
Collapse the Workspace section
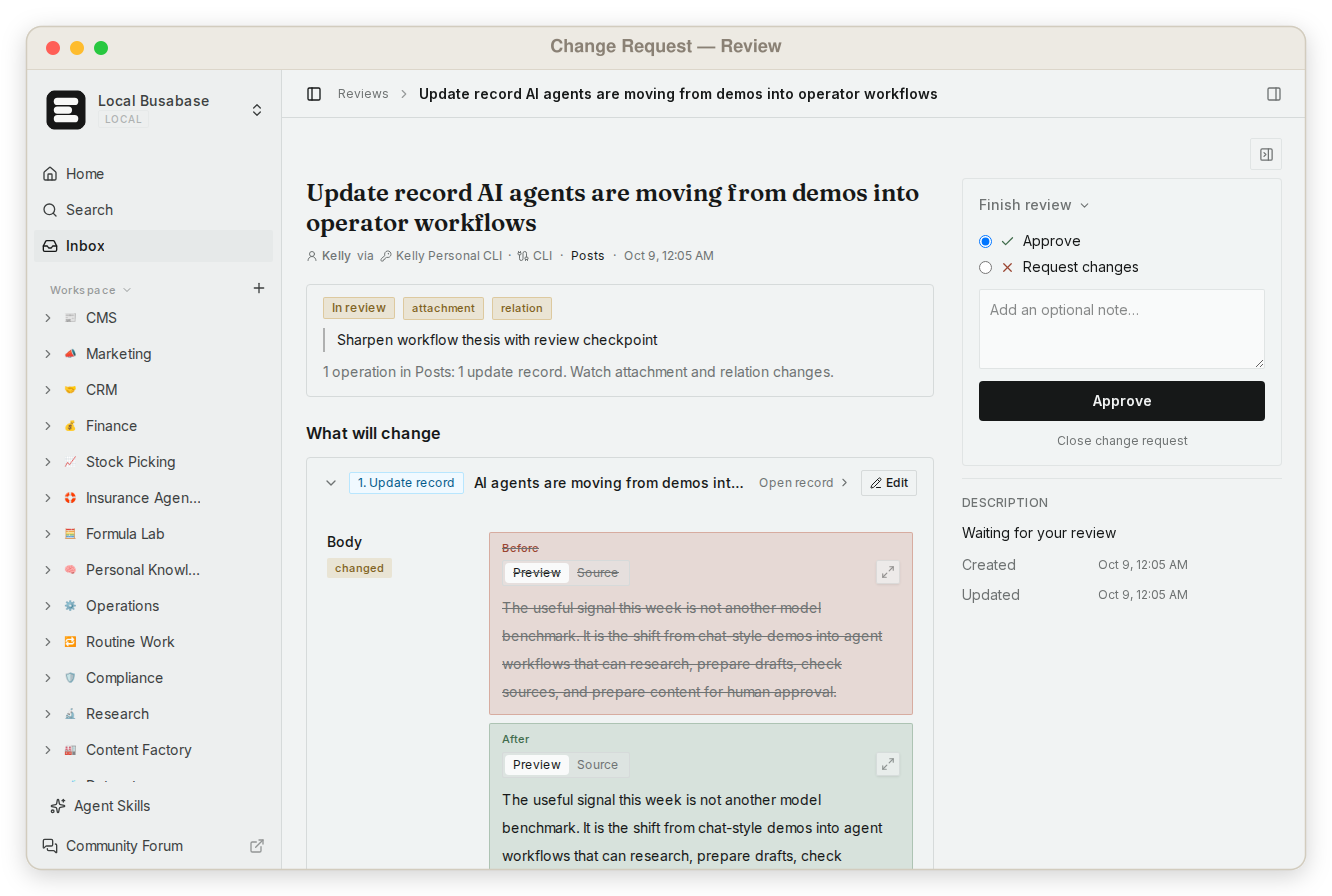click(x=91, y=290)
